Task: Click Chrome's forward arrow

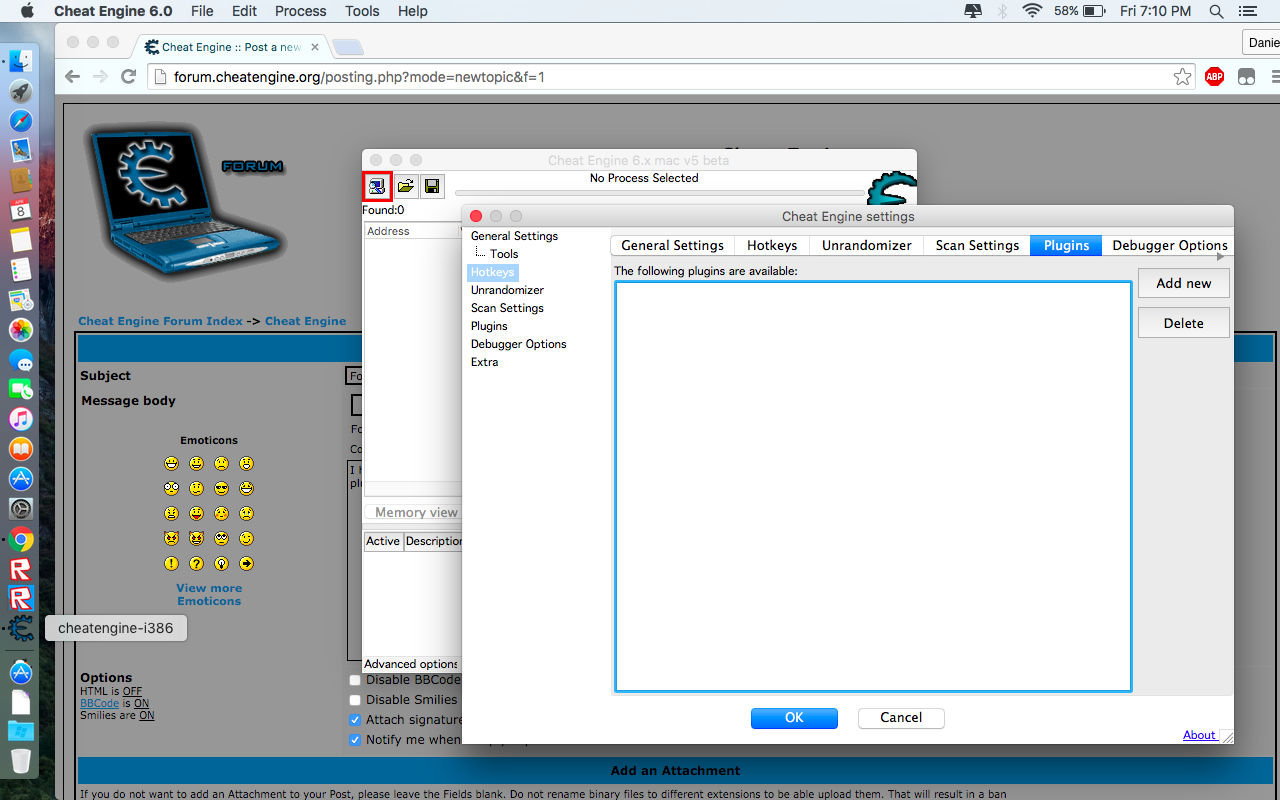Action: pyautogui.click(x=100, y=77)
